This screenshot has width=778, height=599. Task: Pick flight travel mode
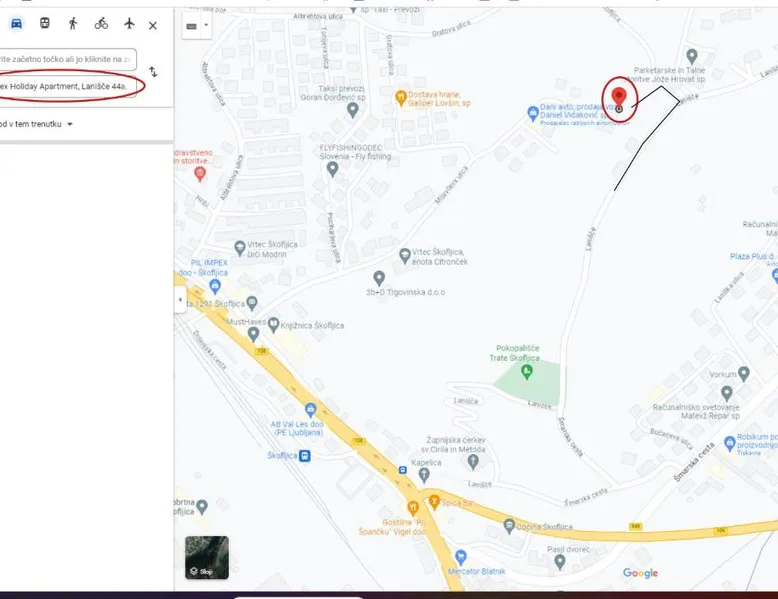coord(129,23)
